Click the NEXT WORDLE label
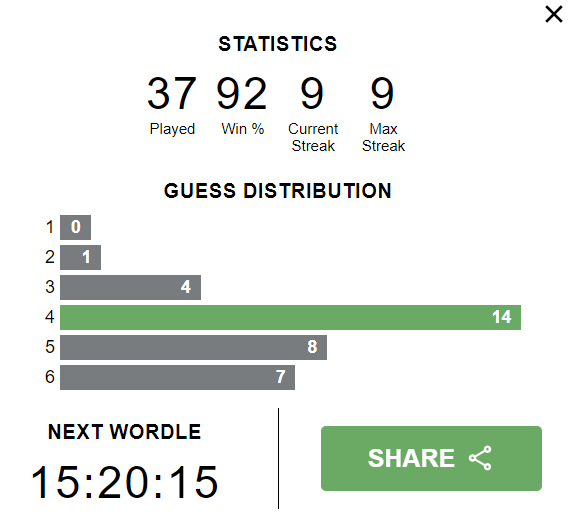584x521 pixels. tap(124, 432)
